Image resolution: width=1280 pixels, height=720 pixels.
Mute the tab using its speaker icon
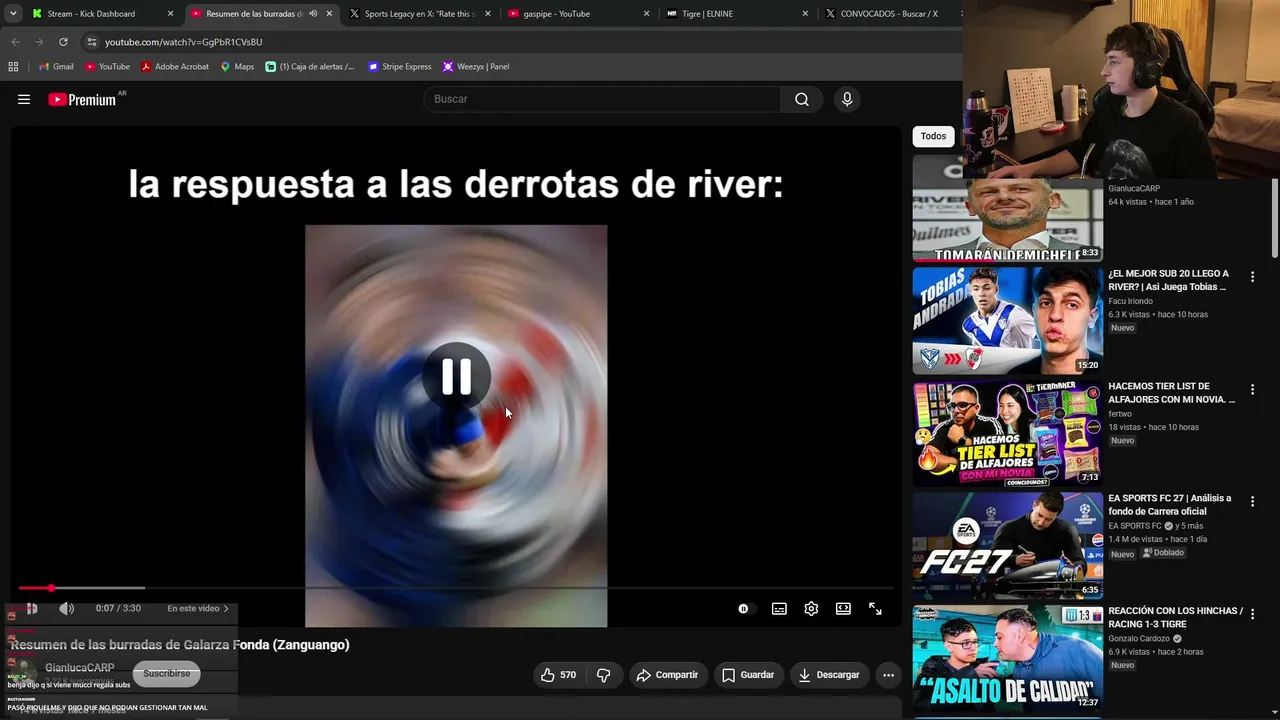(313, 14)
